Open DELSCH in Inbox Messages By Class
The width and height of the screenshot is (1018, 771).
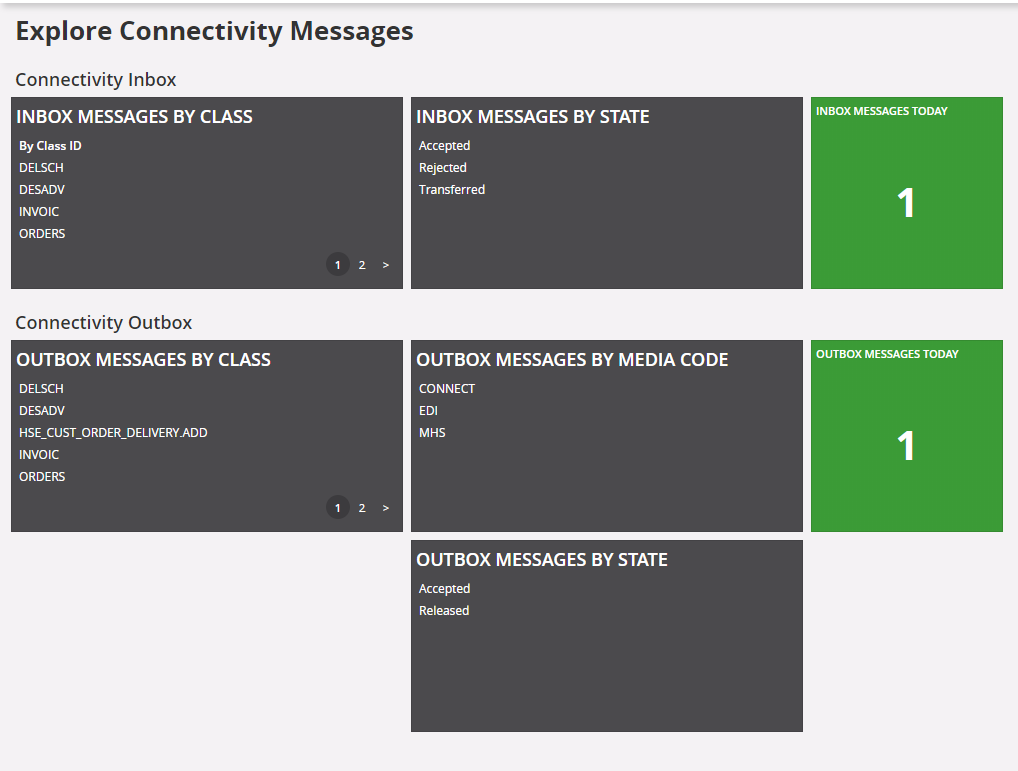tap(41, 168)
